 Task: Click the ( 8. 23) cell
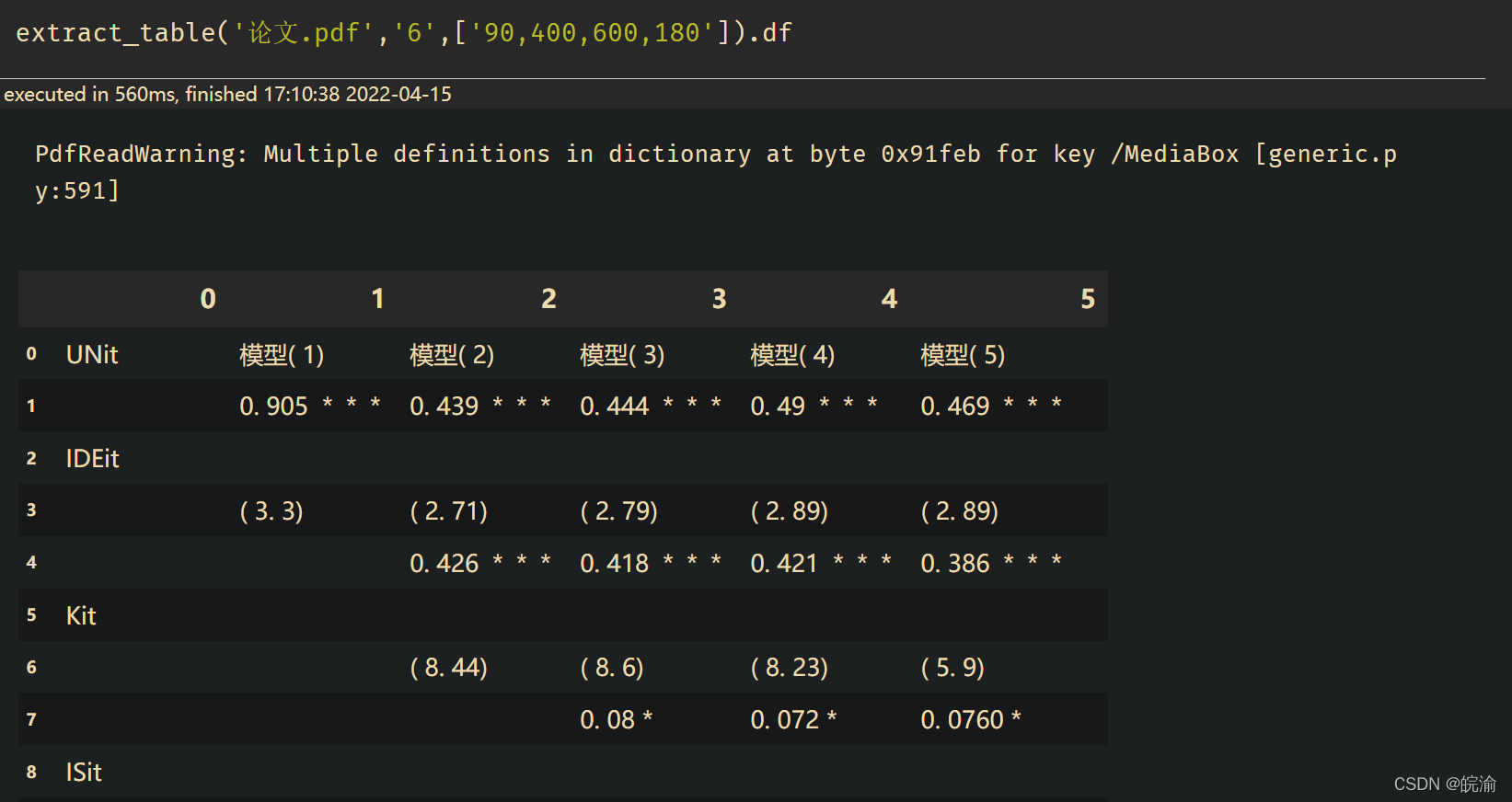tap(790, 668)
